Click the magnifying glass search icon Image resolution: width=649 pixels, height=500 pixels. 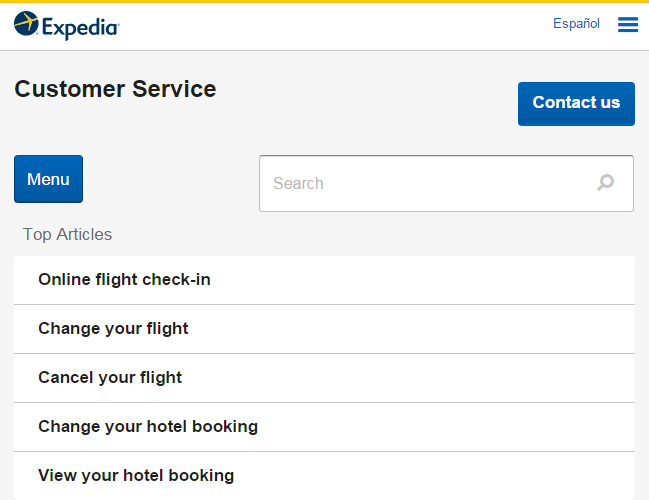(606, 182)
